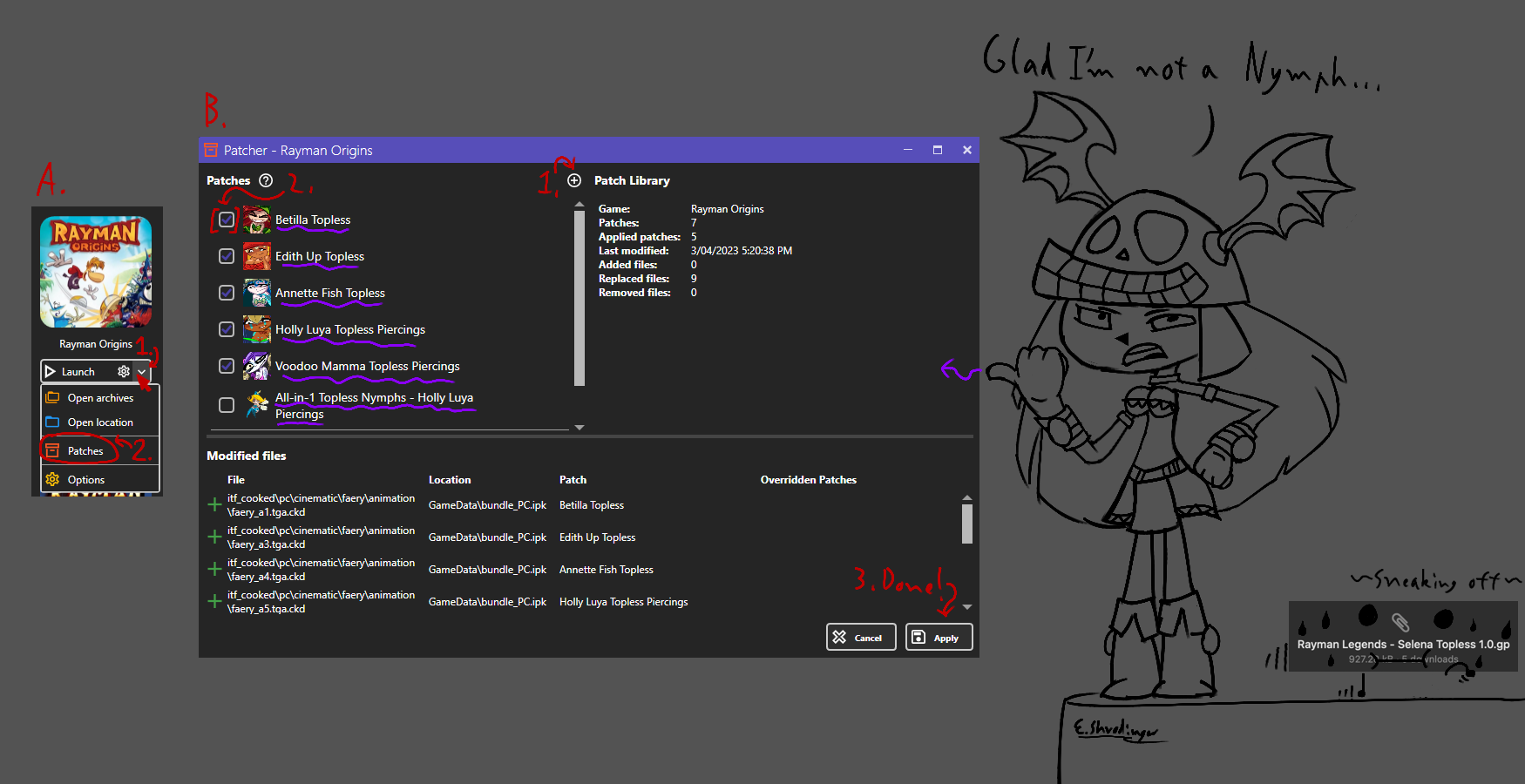This screenshot has width=1525, height=784.
Task: Open Options from the game menu
Action: tap(100, 479)
